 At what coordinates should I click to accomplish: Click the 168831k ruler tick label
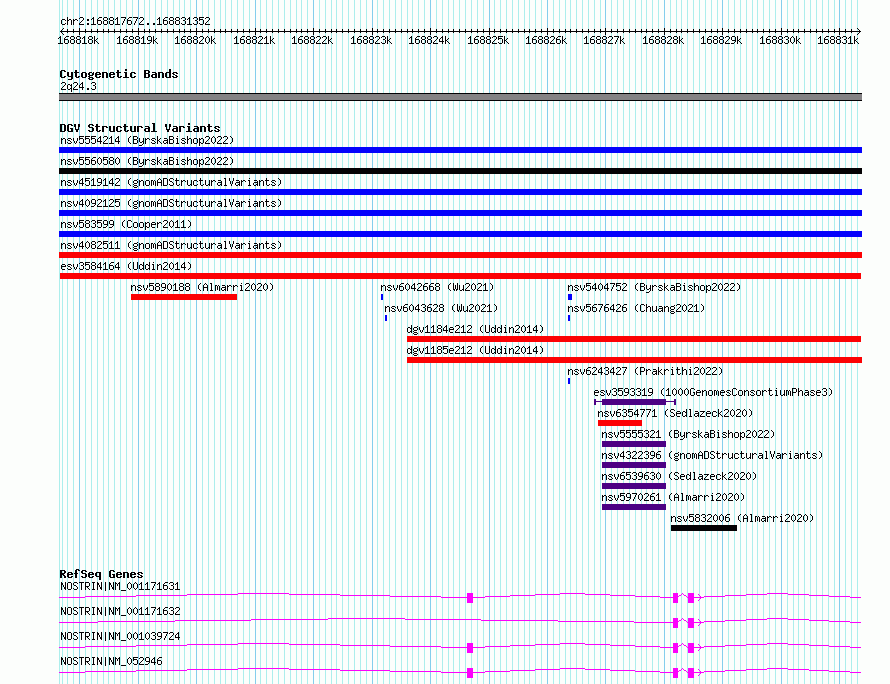[838, 40]
